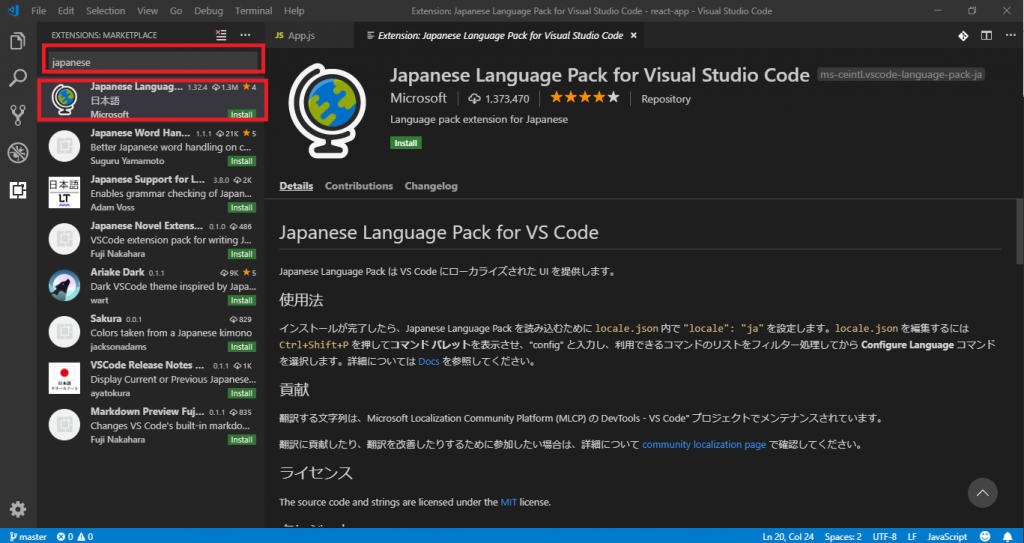Install Japanese Novel Extension pack
Image resolution: width=1024 pixels, height=543 pixels.
[x=242, y=254]
